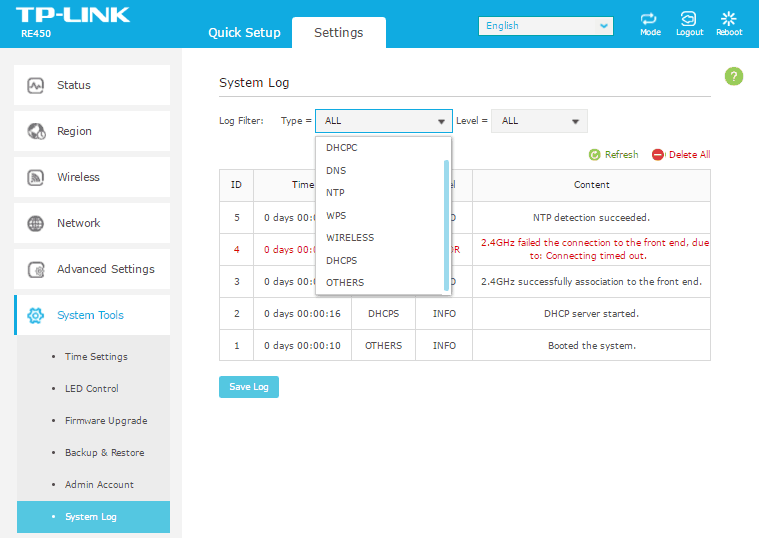Viewport: 759px width, 538px height.
Task: Collapse the Type filter dropdown
Action: point(384,121)
